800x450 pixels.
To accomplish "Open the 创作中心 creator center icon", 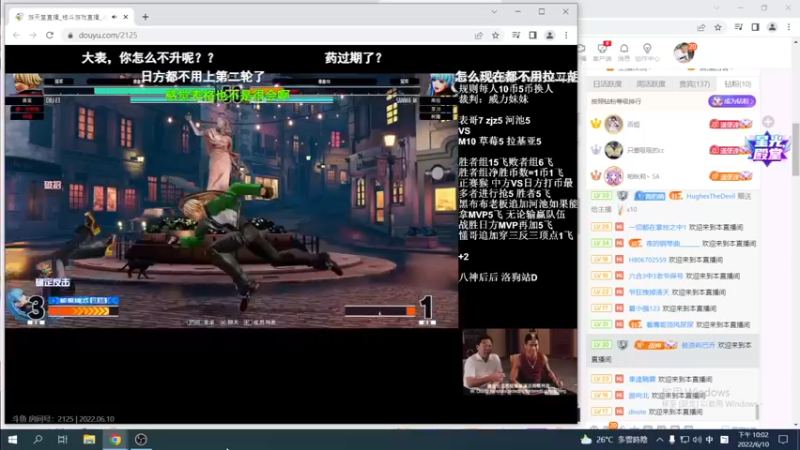I will click(x=647, y=52).
